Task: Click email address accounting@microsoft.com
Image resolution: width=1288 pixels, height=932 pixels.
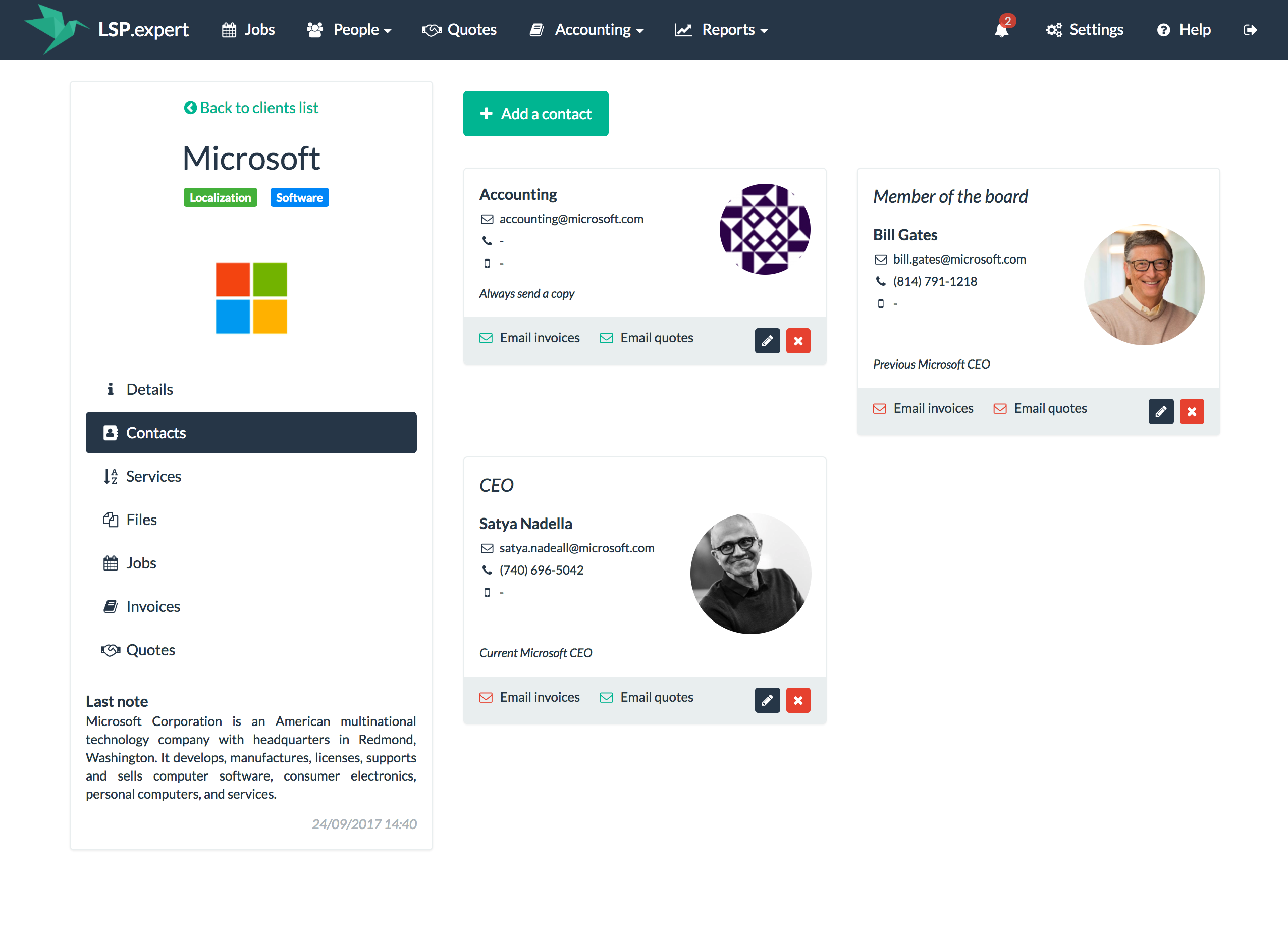Action: tap(571, 219)
